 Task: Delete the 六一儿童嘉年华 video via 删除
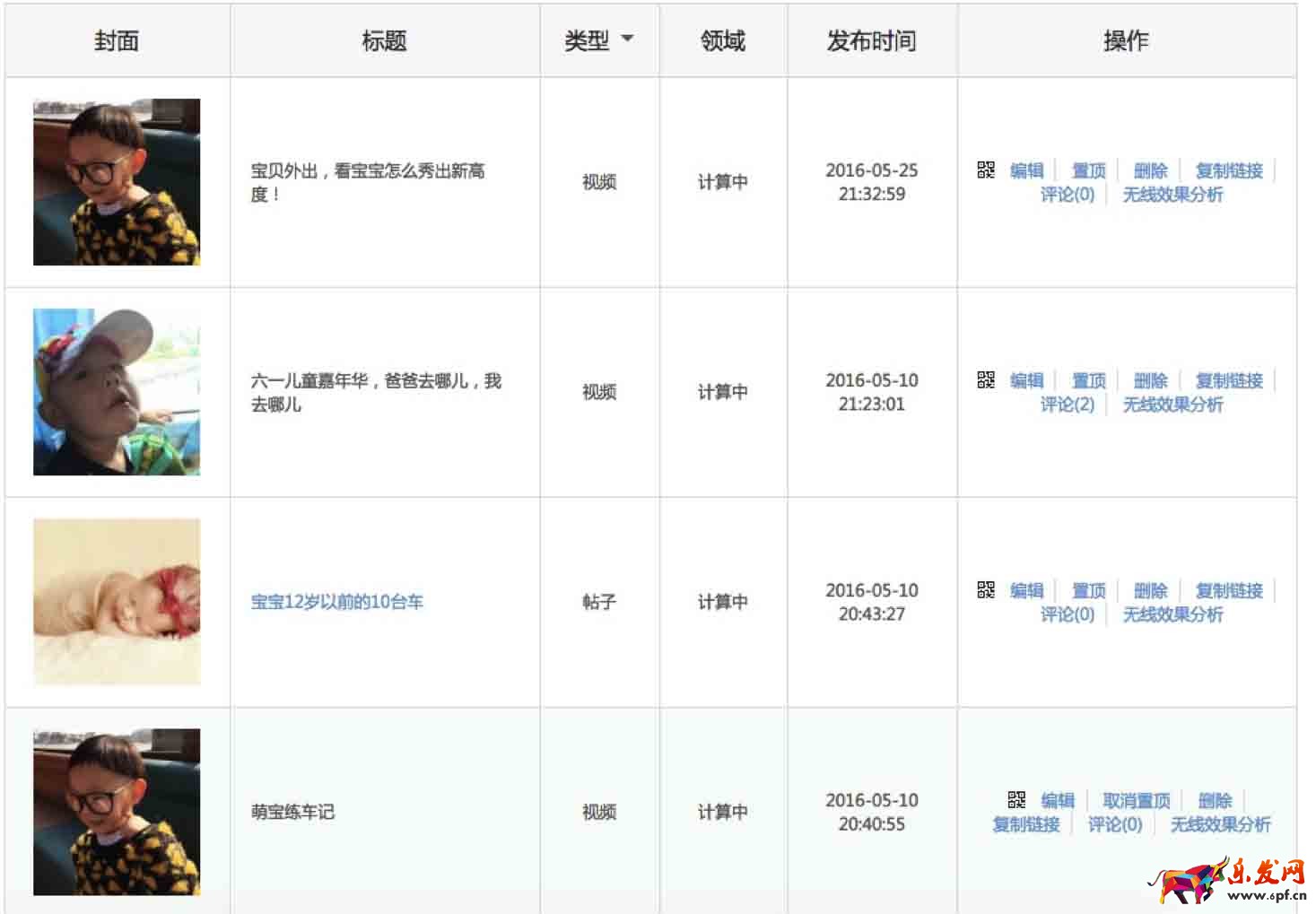click(1150, 380)
